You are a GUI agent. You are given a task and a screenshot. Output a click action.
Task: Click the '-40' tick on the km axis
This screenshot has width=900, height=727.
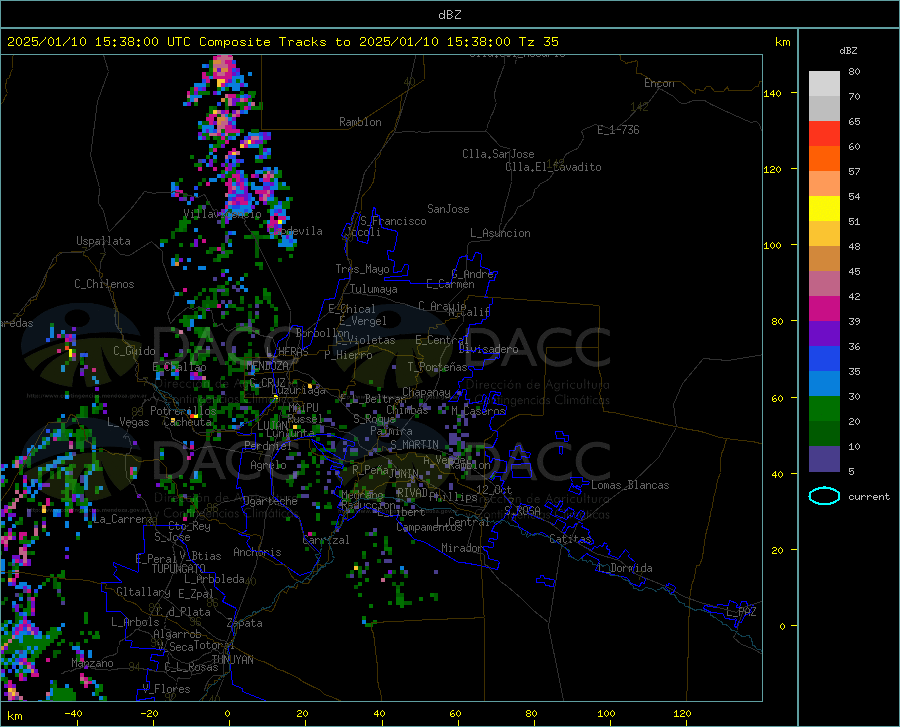tap(73, 714)
